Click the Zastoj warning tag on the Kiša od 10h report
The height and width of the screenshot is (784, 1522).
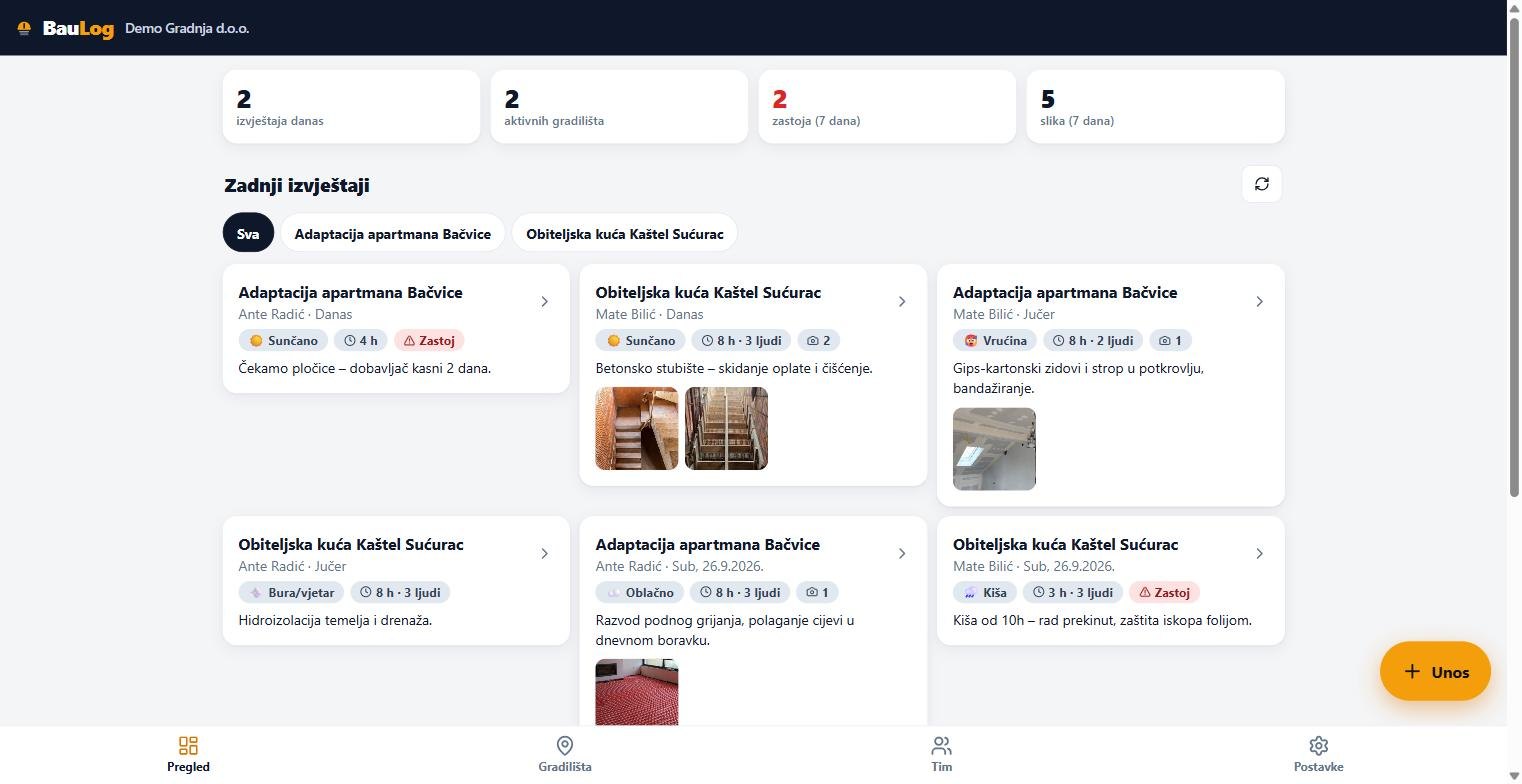click(x=1164, y=592)
